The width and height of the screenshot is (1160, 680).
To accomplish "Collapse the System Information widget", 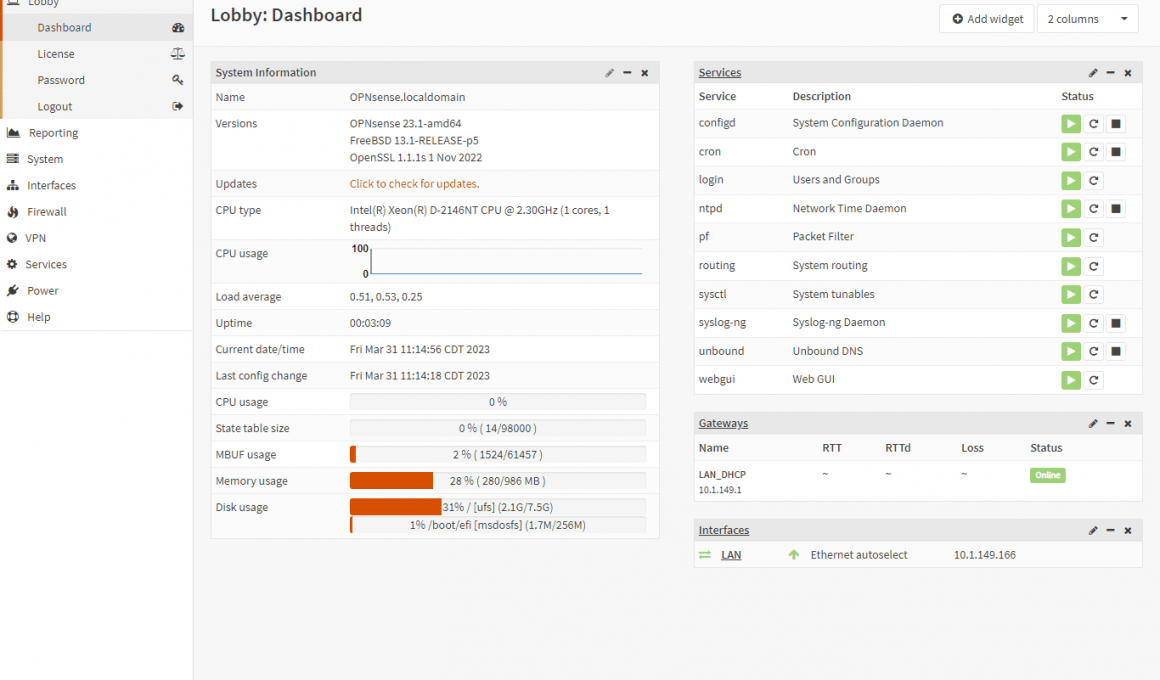I will tap(627, 73).
